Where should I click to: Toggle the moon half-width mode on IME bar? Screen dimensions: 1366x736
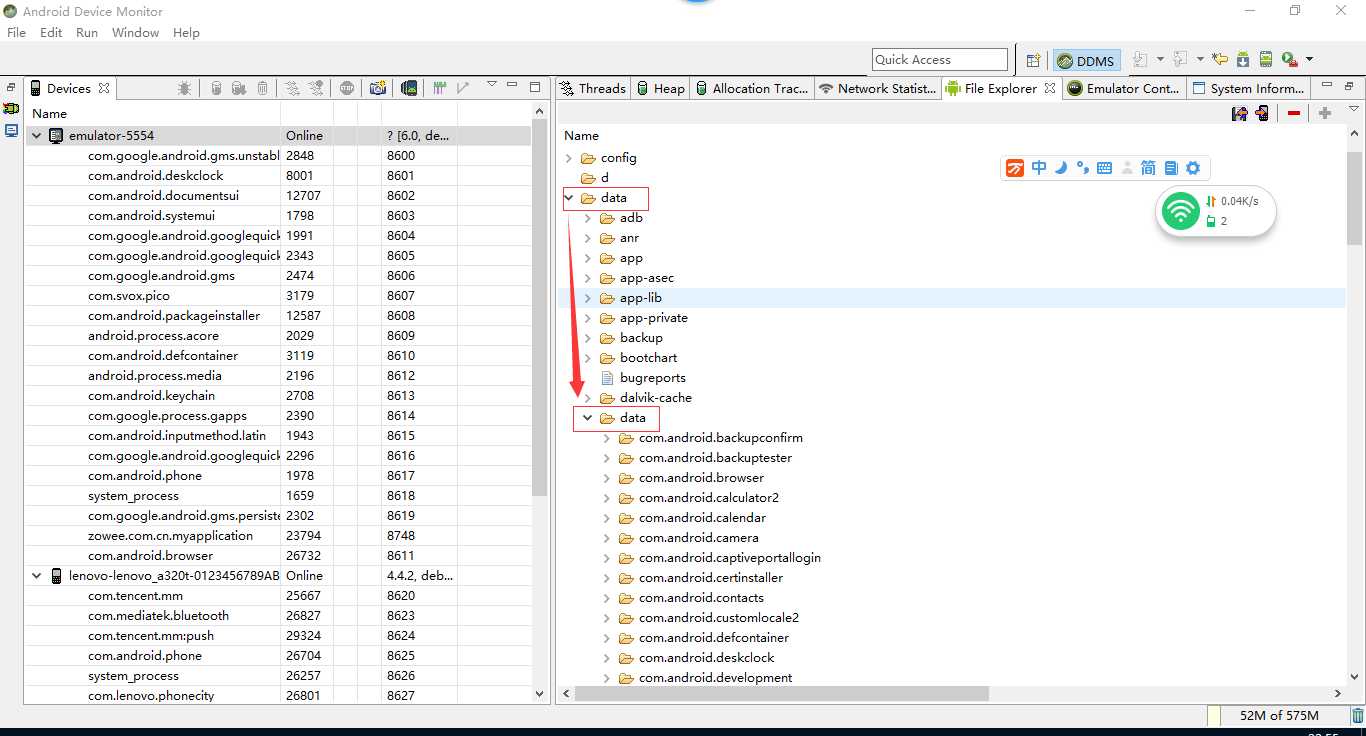(x=1061, y=167)
